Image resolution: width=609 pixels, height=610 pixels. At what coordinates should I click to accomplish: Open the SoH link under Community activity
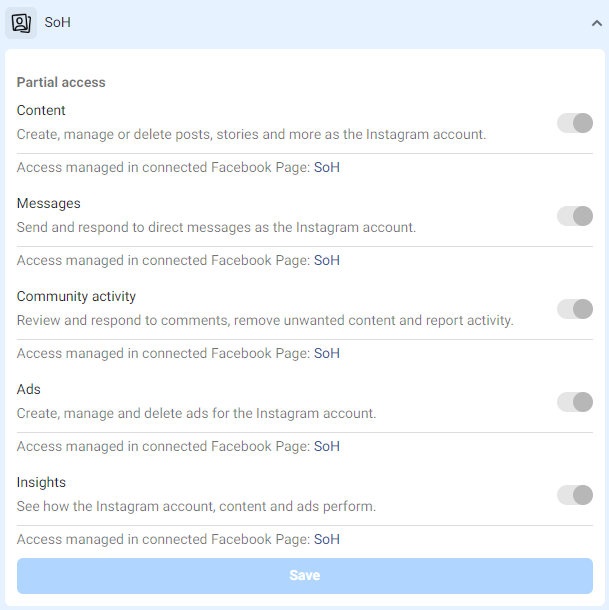327,353
